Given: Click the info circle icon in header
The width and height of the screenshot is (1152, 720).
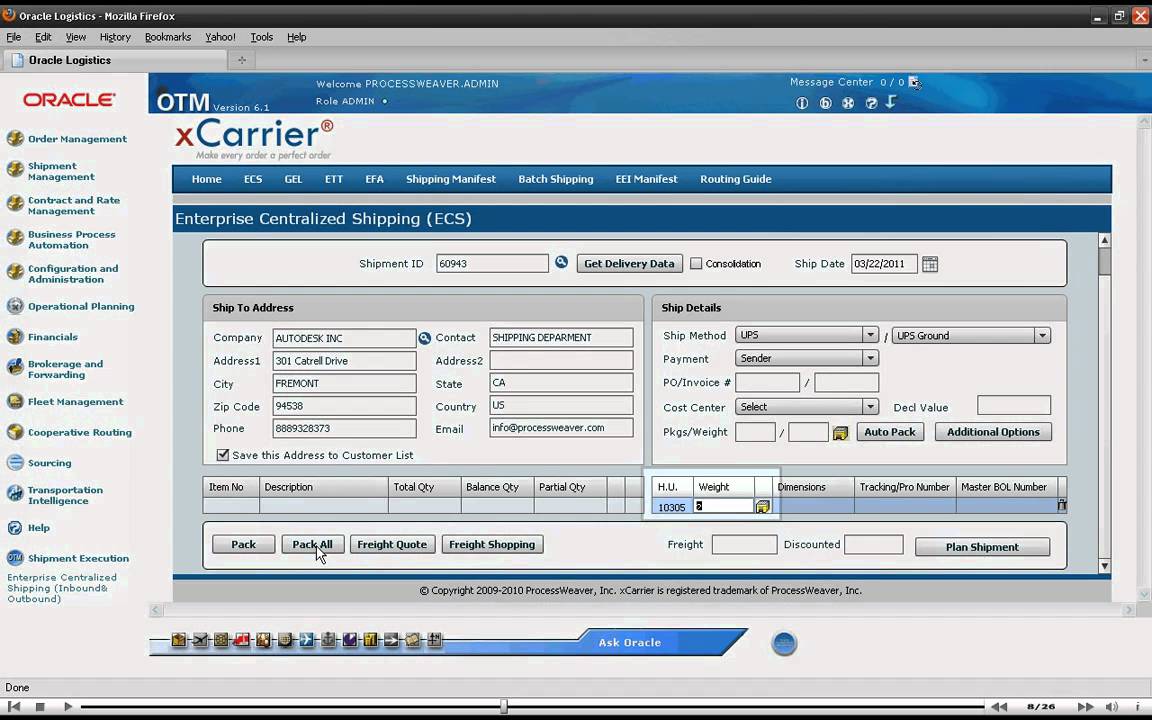Looking at the screenshot, I should [x=802, y=103].
